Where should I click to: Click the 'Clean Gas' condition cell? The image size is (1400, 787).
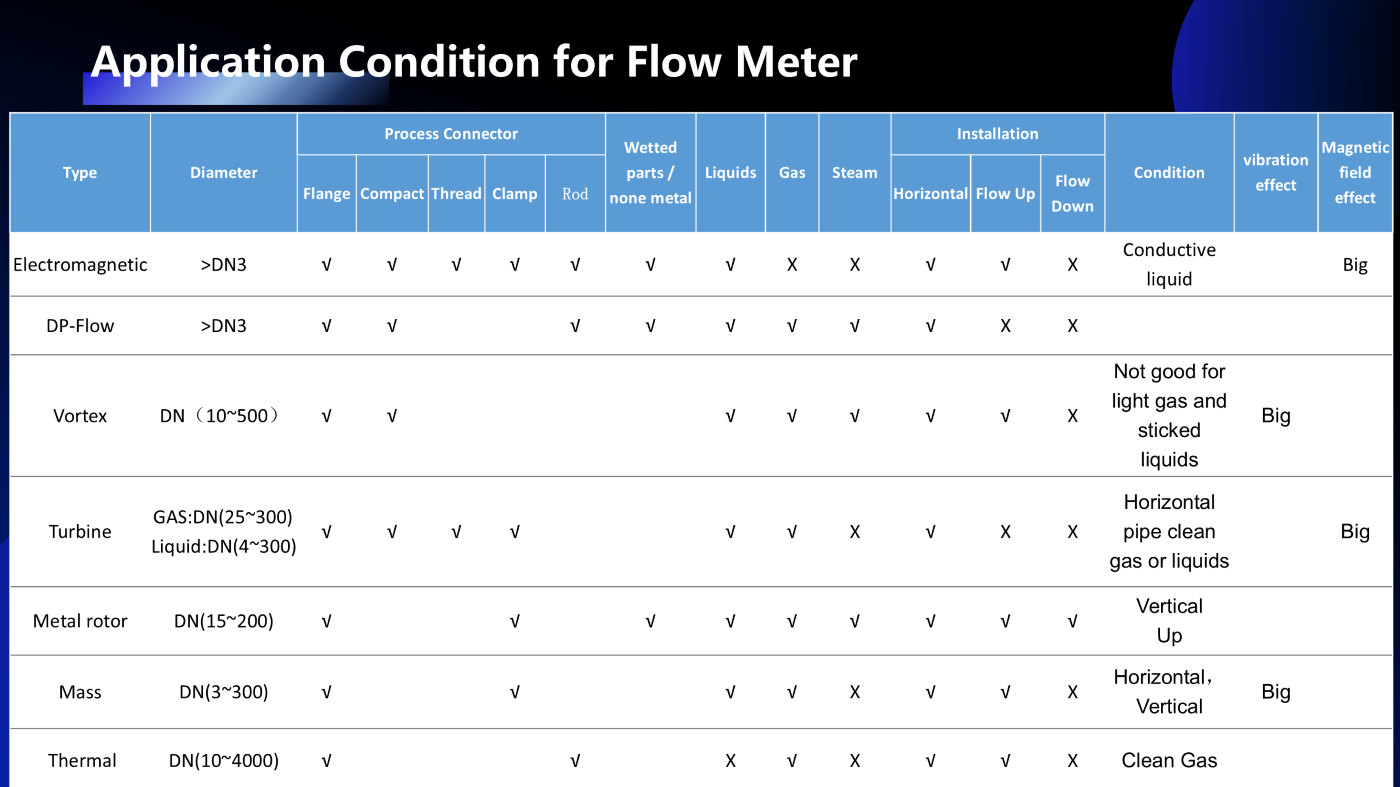pyautogui.click(x=1169, y=761)
